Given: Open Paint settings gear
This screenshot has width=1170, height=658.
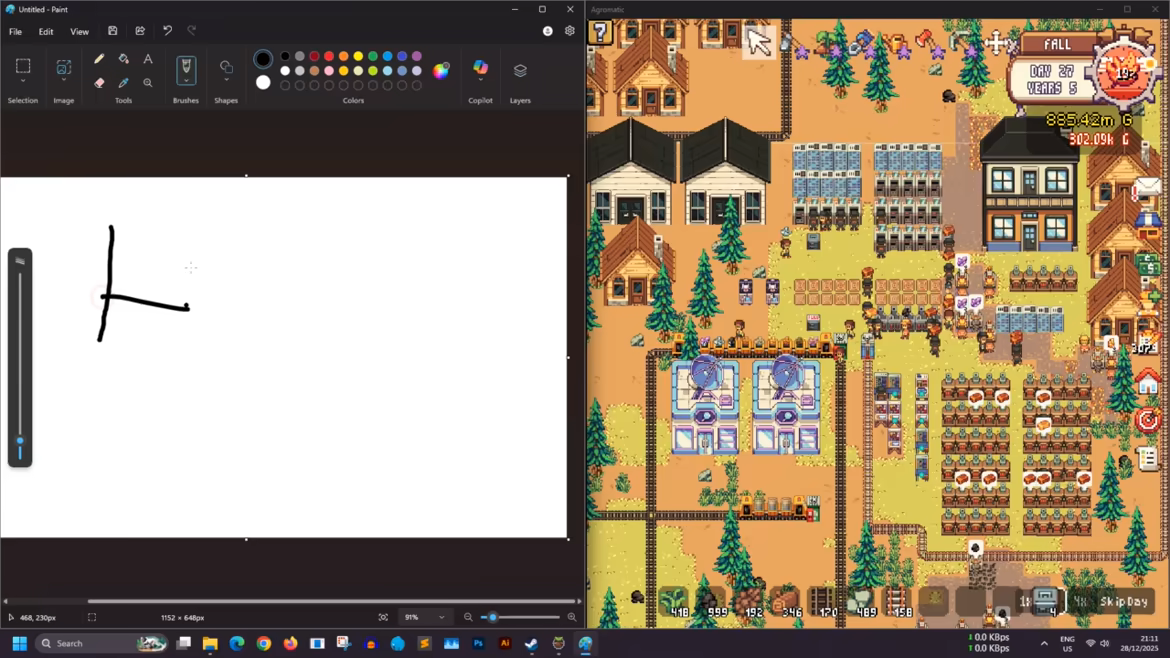Looking at the screenshot, I should [x=570, y=31].
